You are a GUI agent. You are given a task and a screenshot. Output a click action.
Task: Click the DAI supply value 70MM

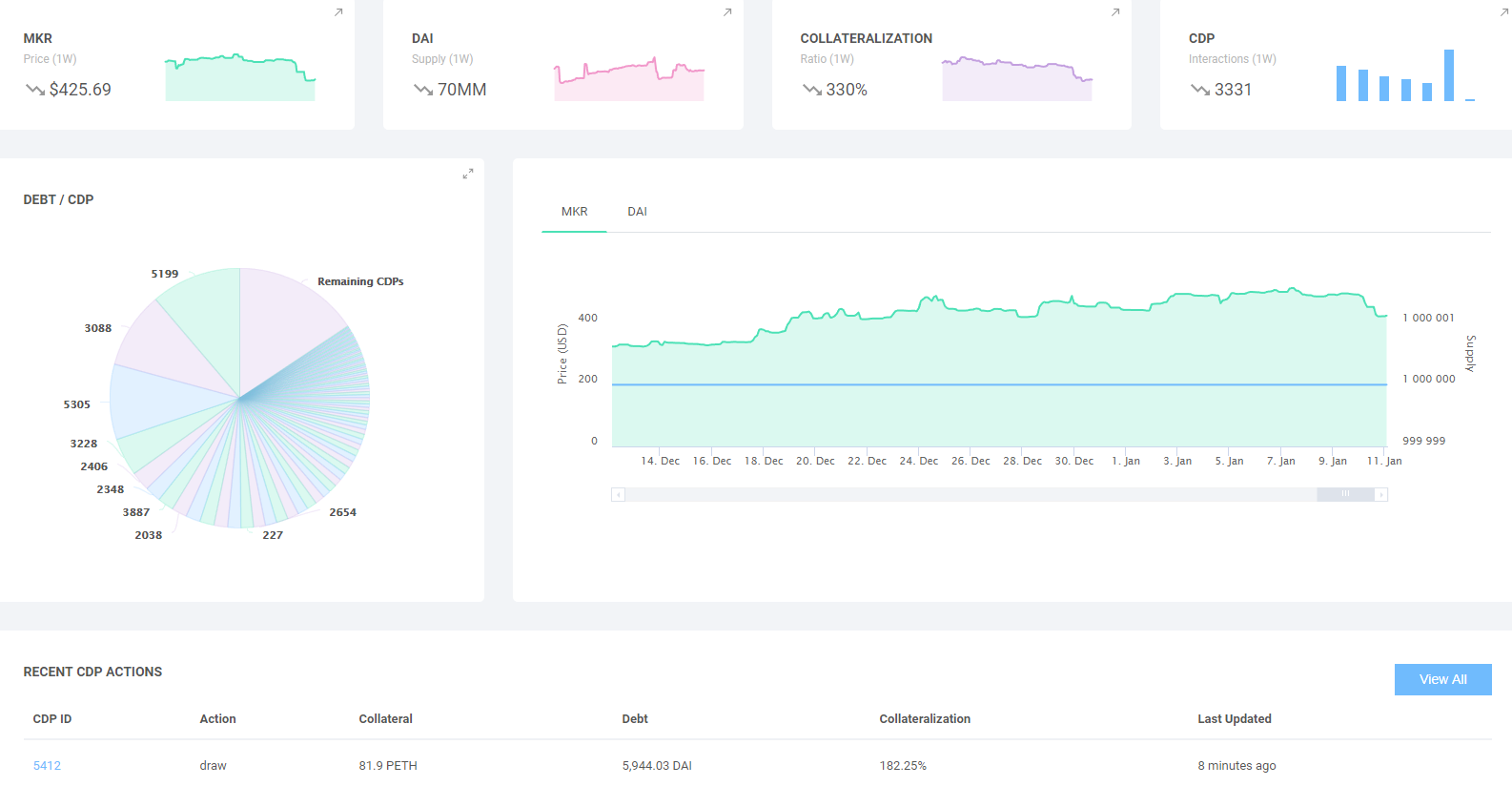click(462, 90)
